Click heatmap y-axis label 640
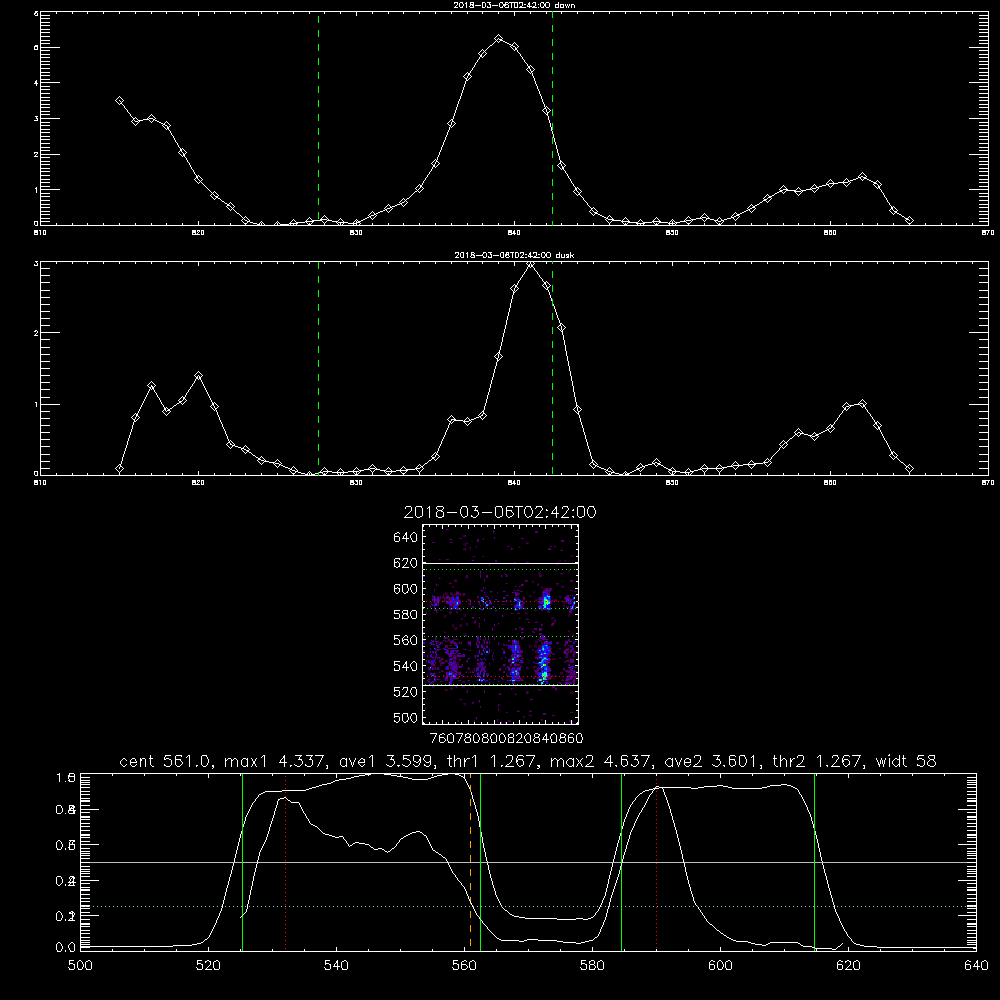Image resolution: width=1000 pixels, height=1000 pixels. tap(406, 537)
